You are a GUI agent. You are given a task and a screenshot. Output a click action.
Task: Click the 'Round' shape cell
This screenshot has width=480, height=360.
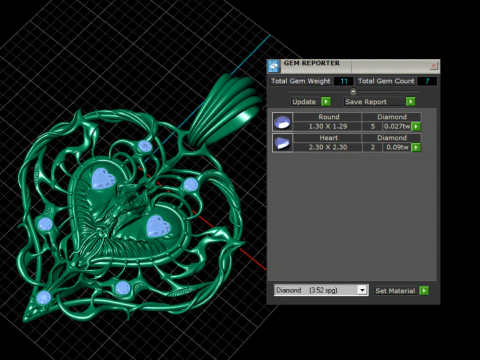tap(329, 117)
